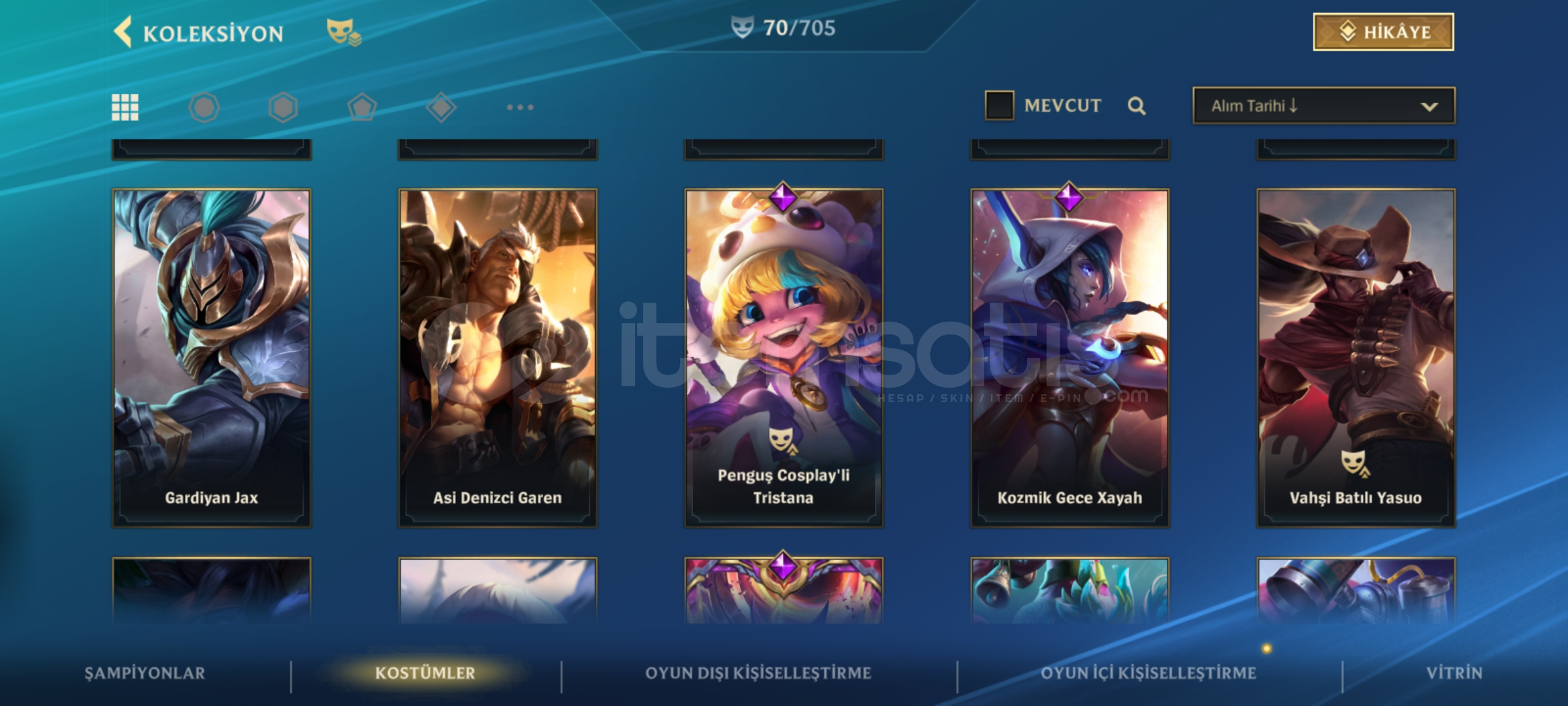1568x706 pixels.
Task: Select Vahşi Batılı Yasuo skin card
Action: [1356, 358]
